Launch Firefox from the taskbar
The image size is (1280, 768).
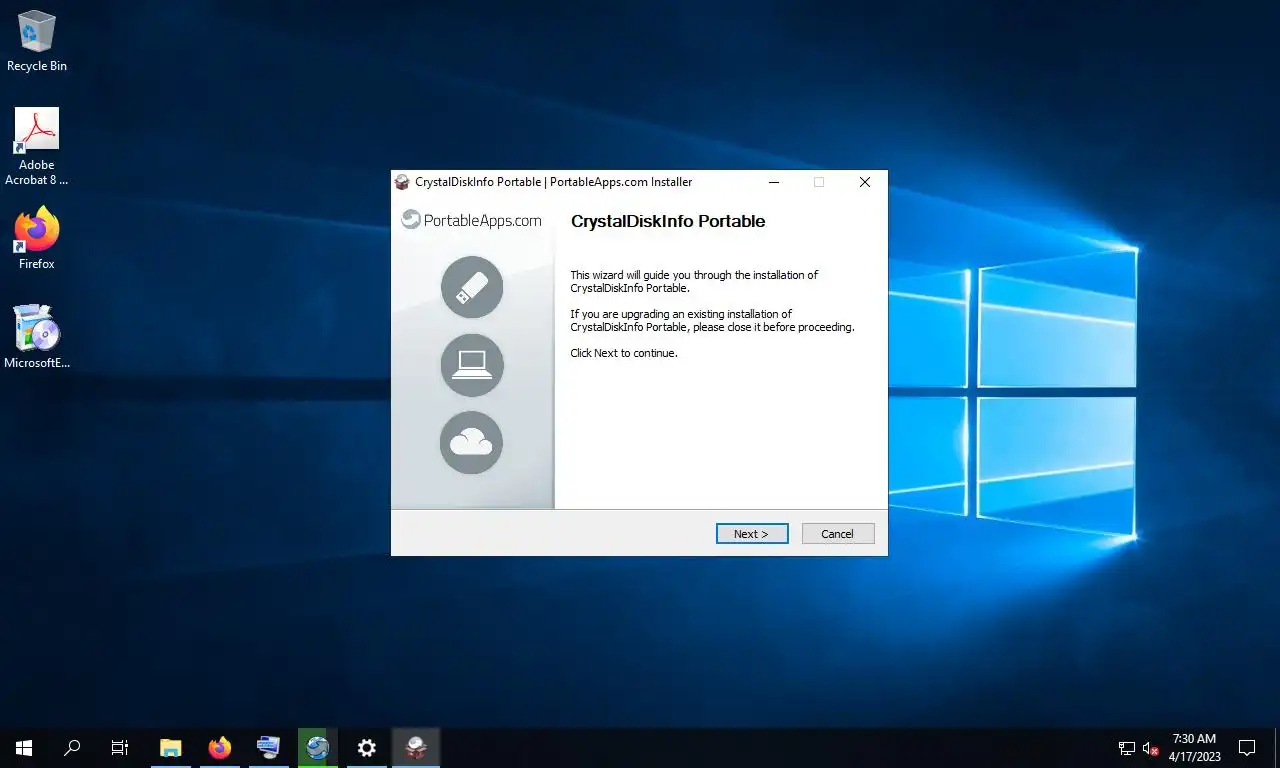coord(220,747)
